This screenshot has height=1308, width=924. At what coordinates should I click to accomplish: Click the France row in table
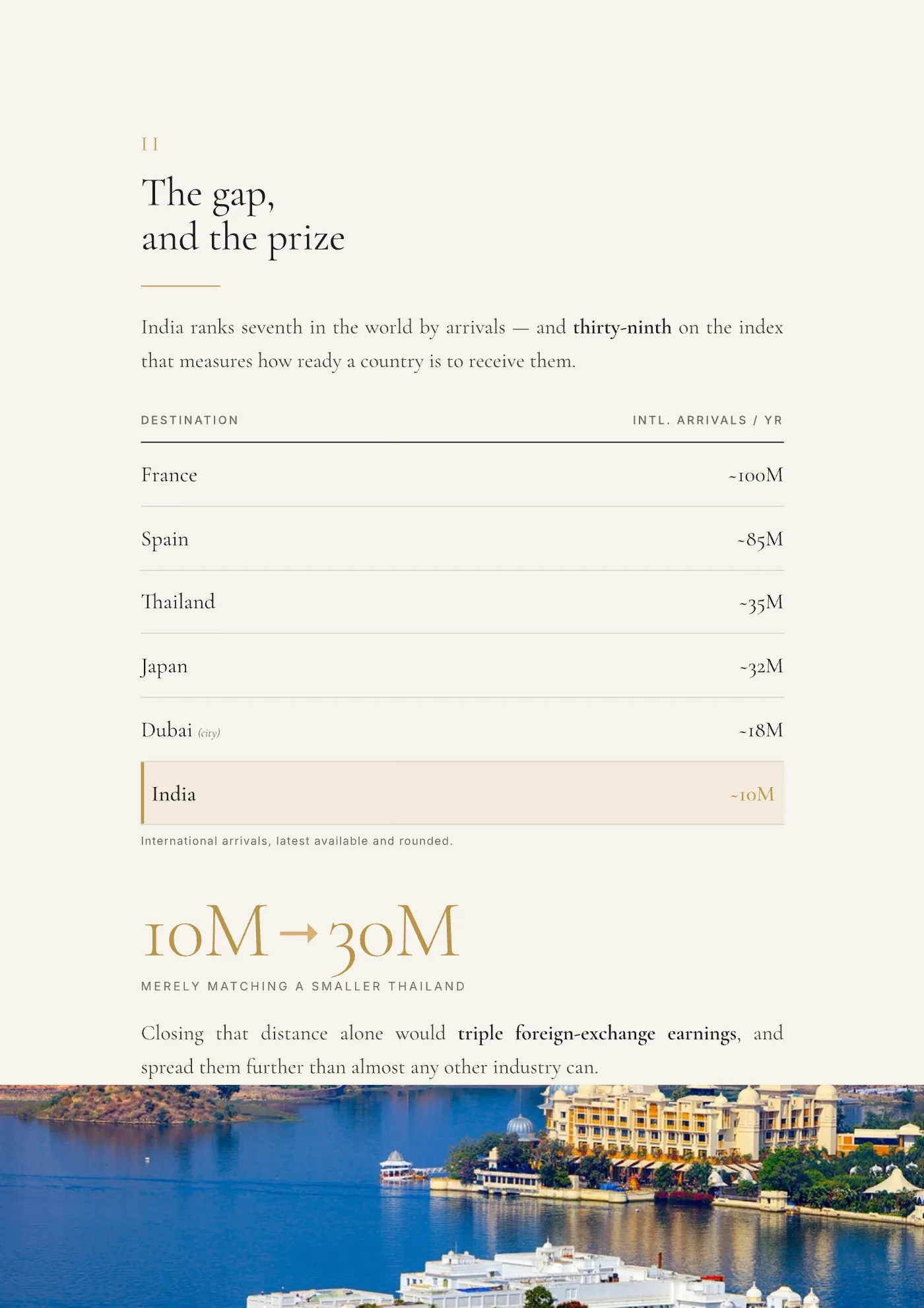tap(462, 475)
